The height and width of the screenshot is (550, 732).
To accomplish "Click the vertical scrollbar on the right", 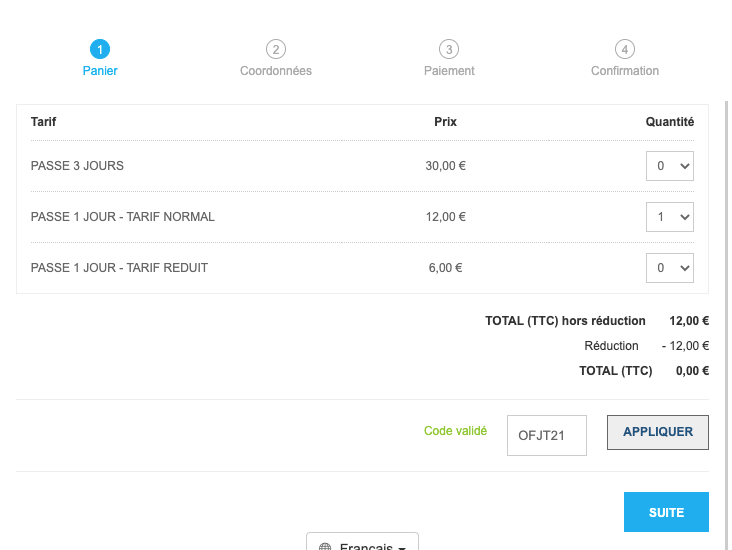I will pos(726,322).
